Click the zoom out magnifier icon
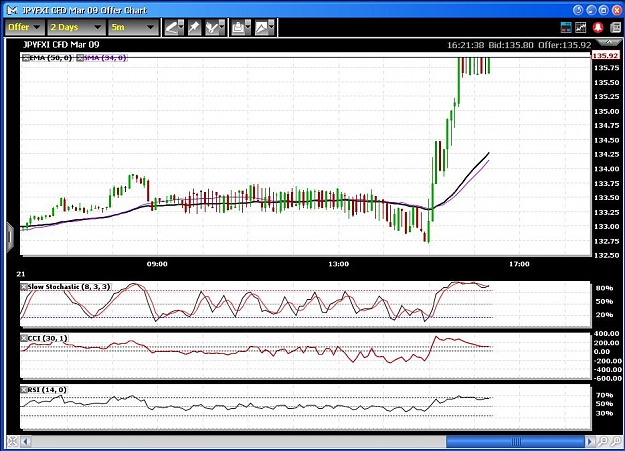The width and height of the screenshot is (625, 451). tap(616, 441)
